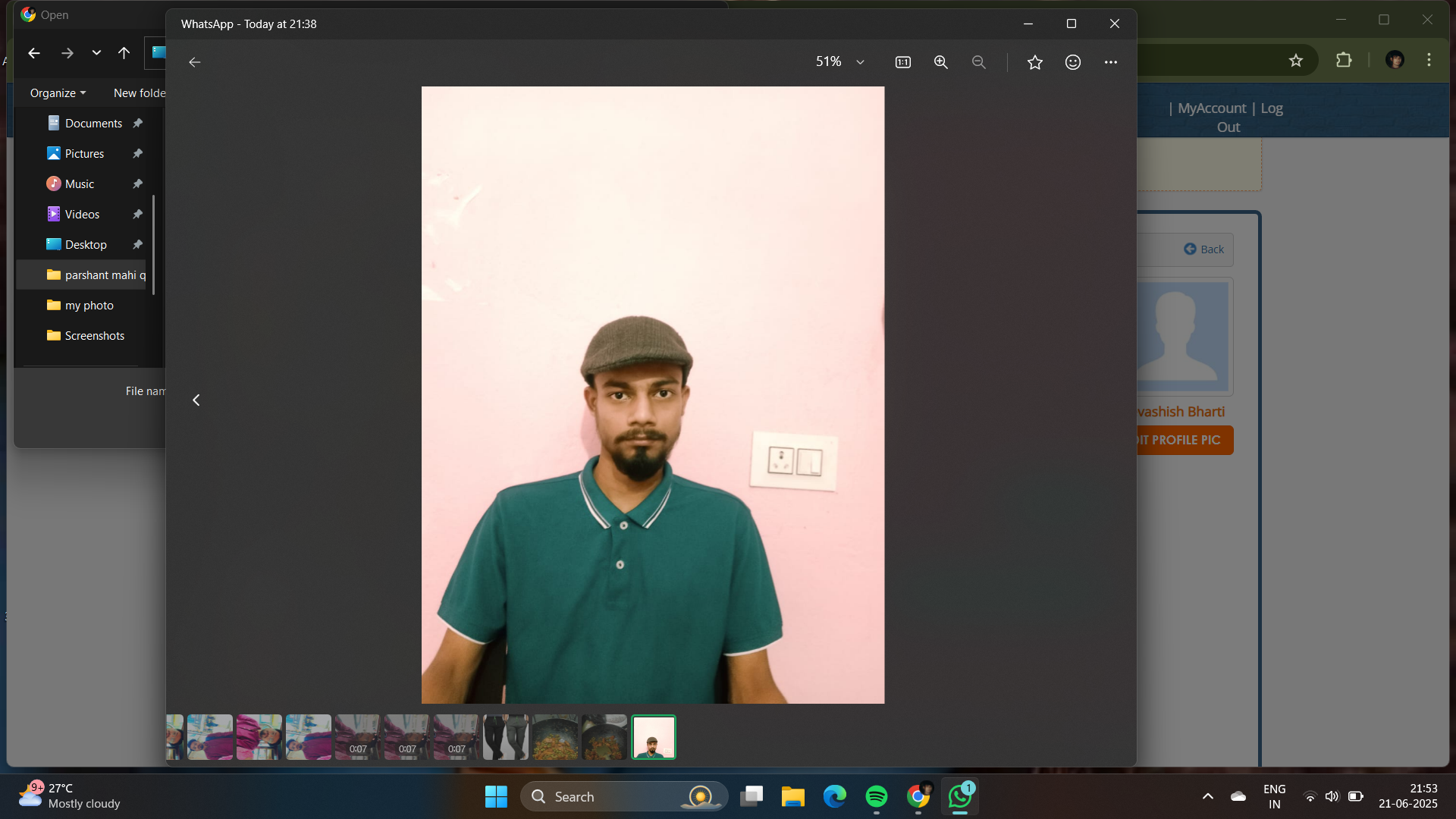Zoom out of the photo
1456x819 pixels.
point(979,62)
